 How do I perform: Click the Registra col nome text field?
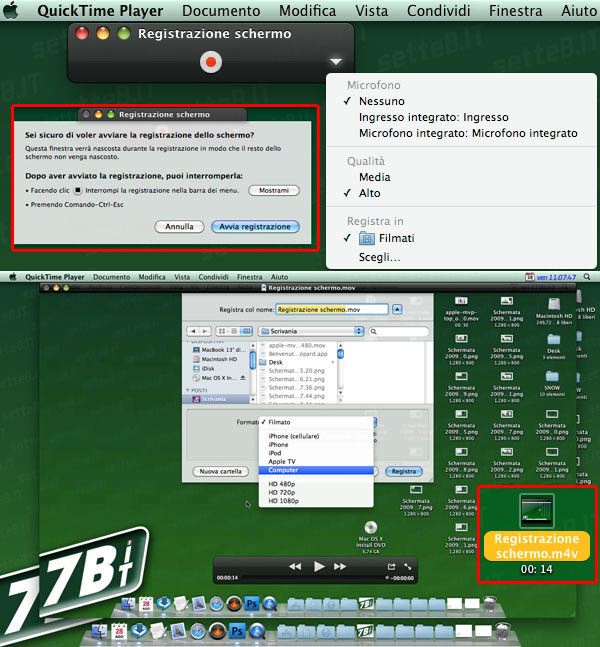[x=332, y=310]
